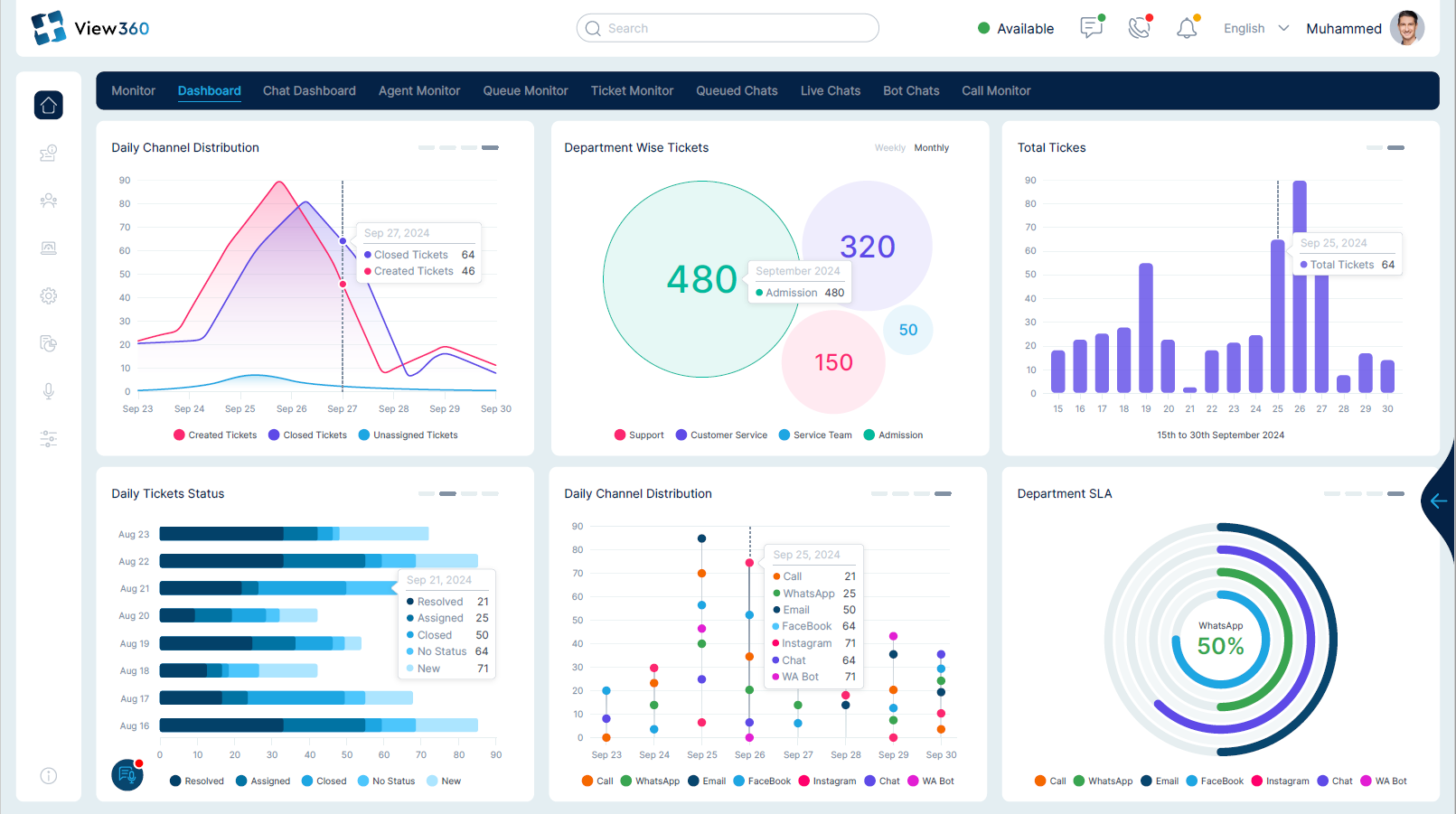This screenshot has width=1456, height=814.
Task: Toggle Created Tickets legend series
Action: [215, 435]
